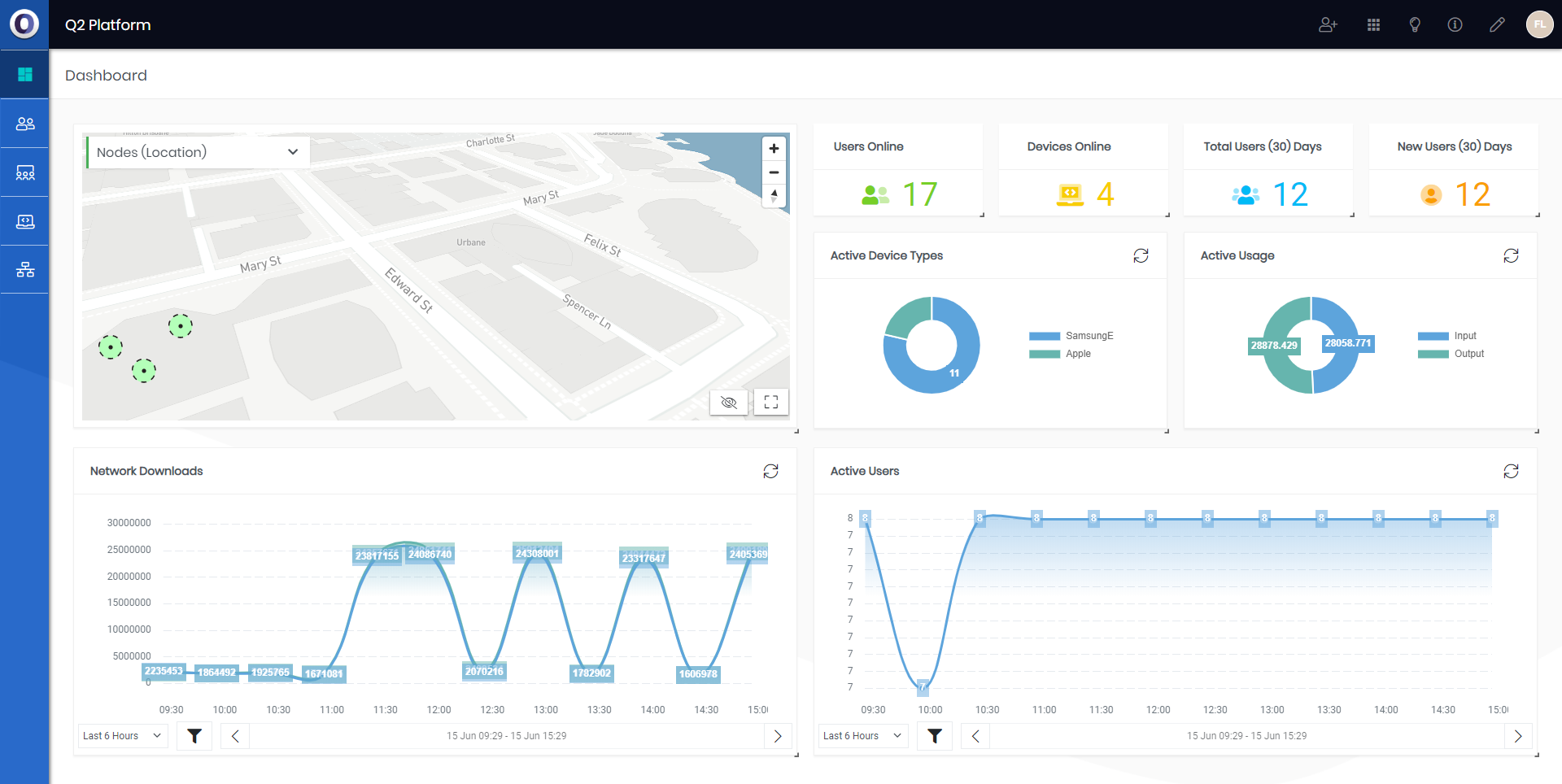1562x784 pixels.
Task: Select the top map node marker
Action: pyautogui.click(x=181, y=326)
